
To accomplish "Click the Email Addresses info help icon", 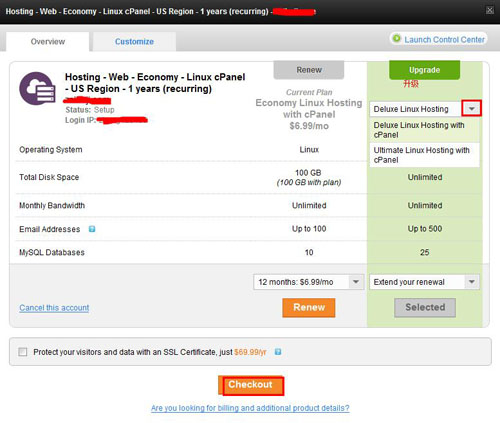I will click(x=92, y=229).
